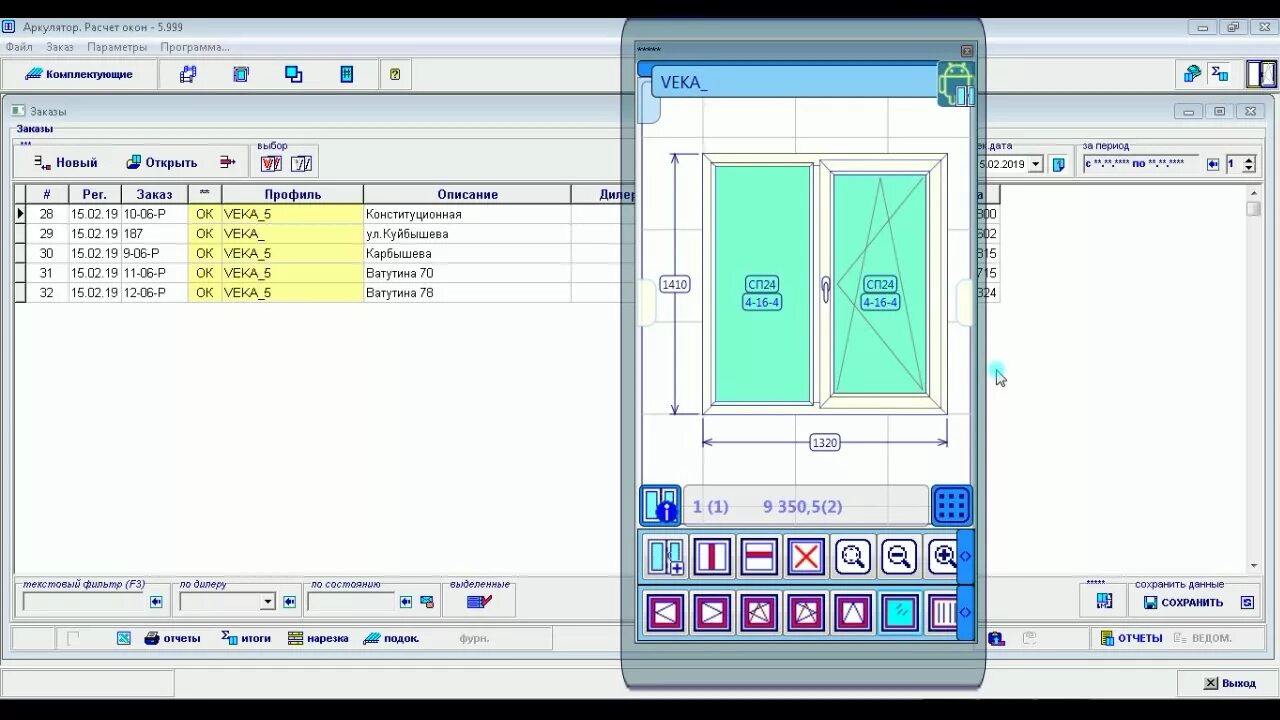Click the film-strip toolbar icon
The height and width of the screenshot is (720, 1280).
[188, 74]
